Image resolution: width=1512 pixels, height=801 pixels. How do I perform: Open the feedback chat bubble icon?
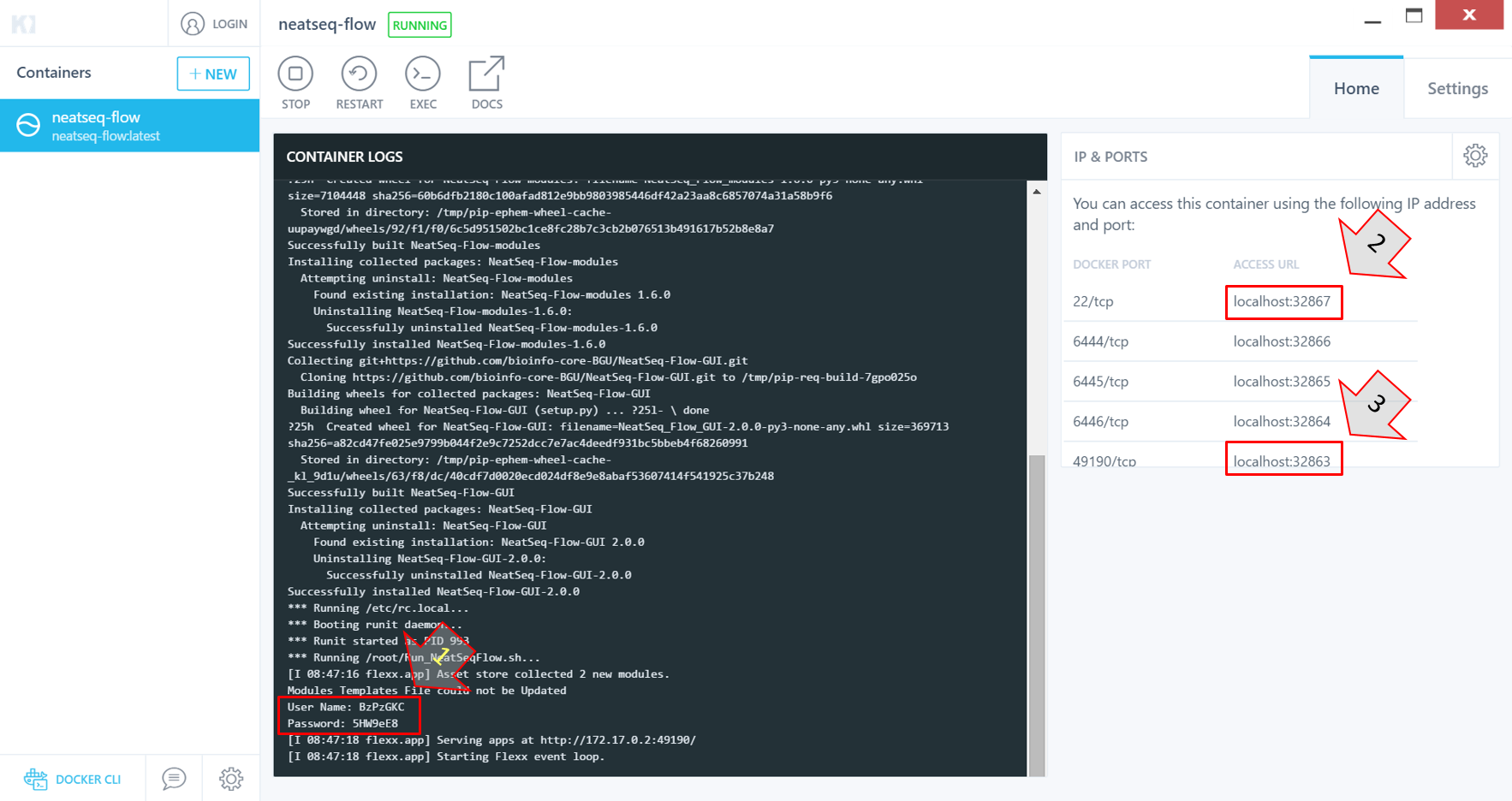(x=174, y=779)
